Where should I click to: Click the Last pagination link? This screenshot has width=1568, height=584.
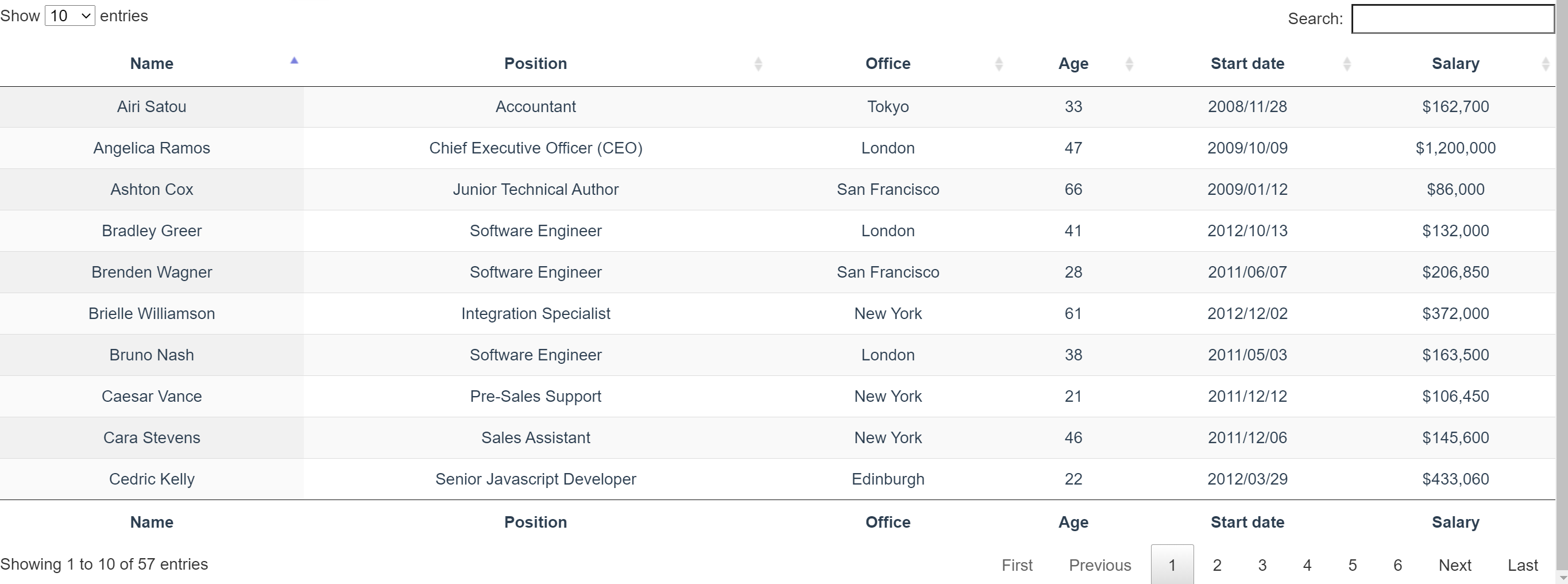coord(1523,565)
